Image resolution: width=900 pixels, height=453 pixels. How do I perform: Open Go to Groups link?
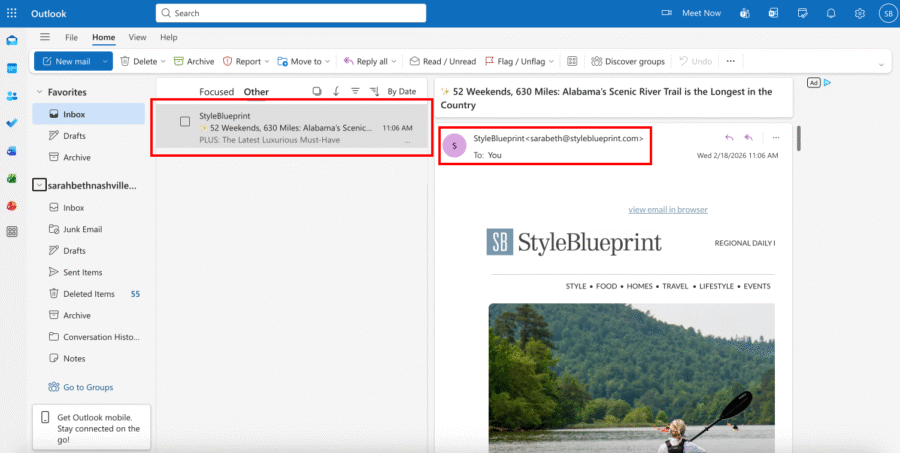point(81,388)
